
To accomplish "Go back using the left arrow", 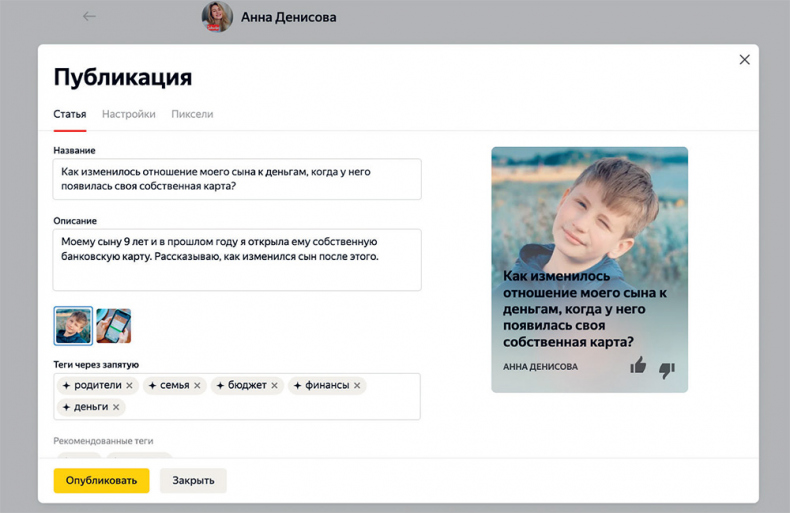I will pyautogui.click(x=89, y=17).
